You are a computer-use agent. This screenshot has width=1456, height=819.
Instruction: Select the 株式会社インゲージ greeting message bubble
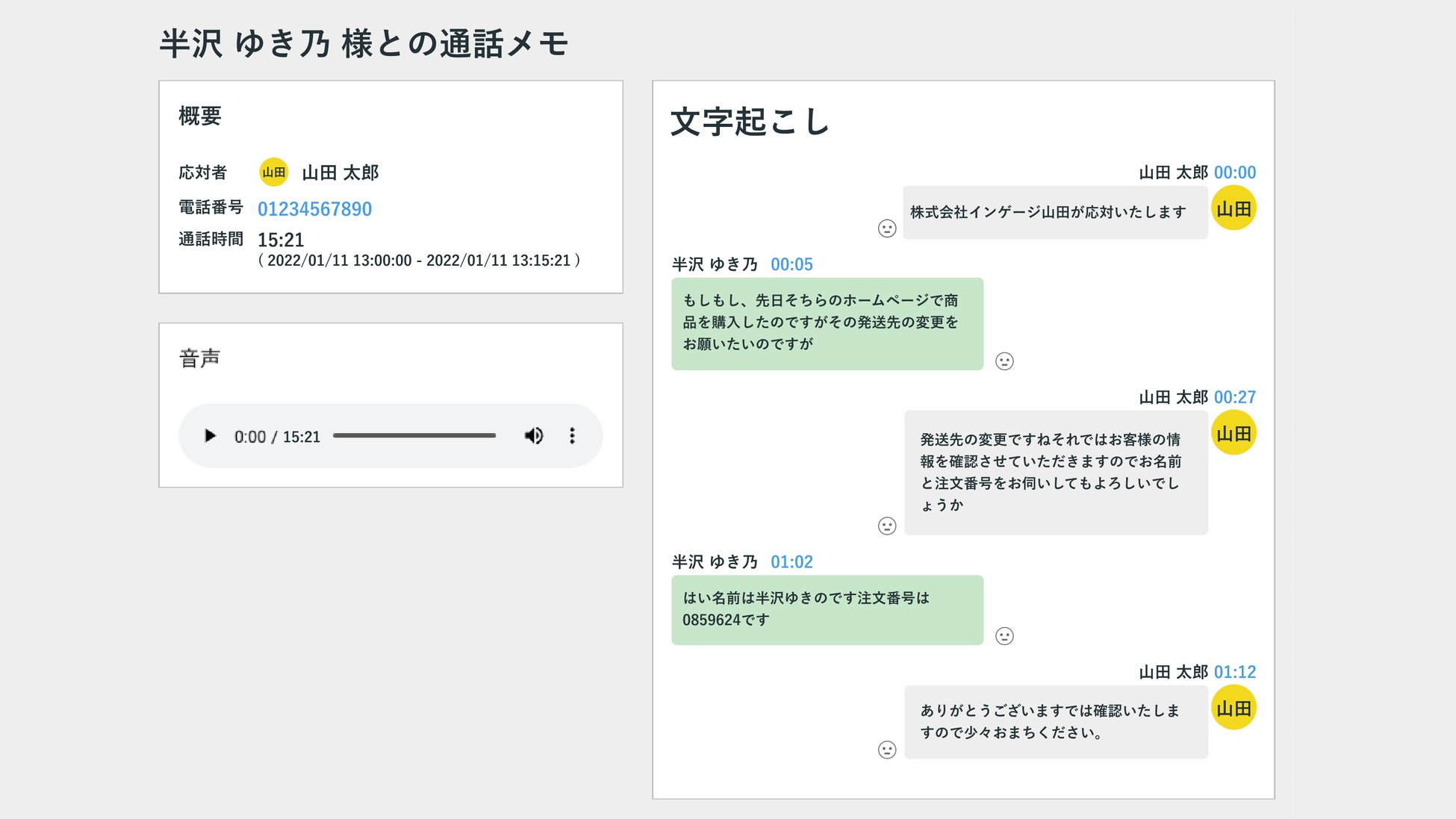(1054, 213)
